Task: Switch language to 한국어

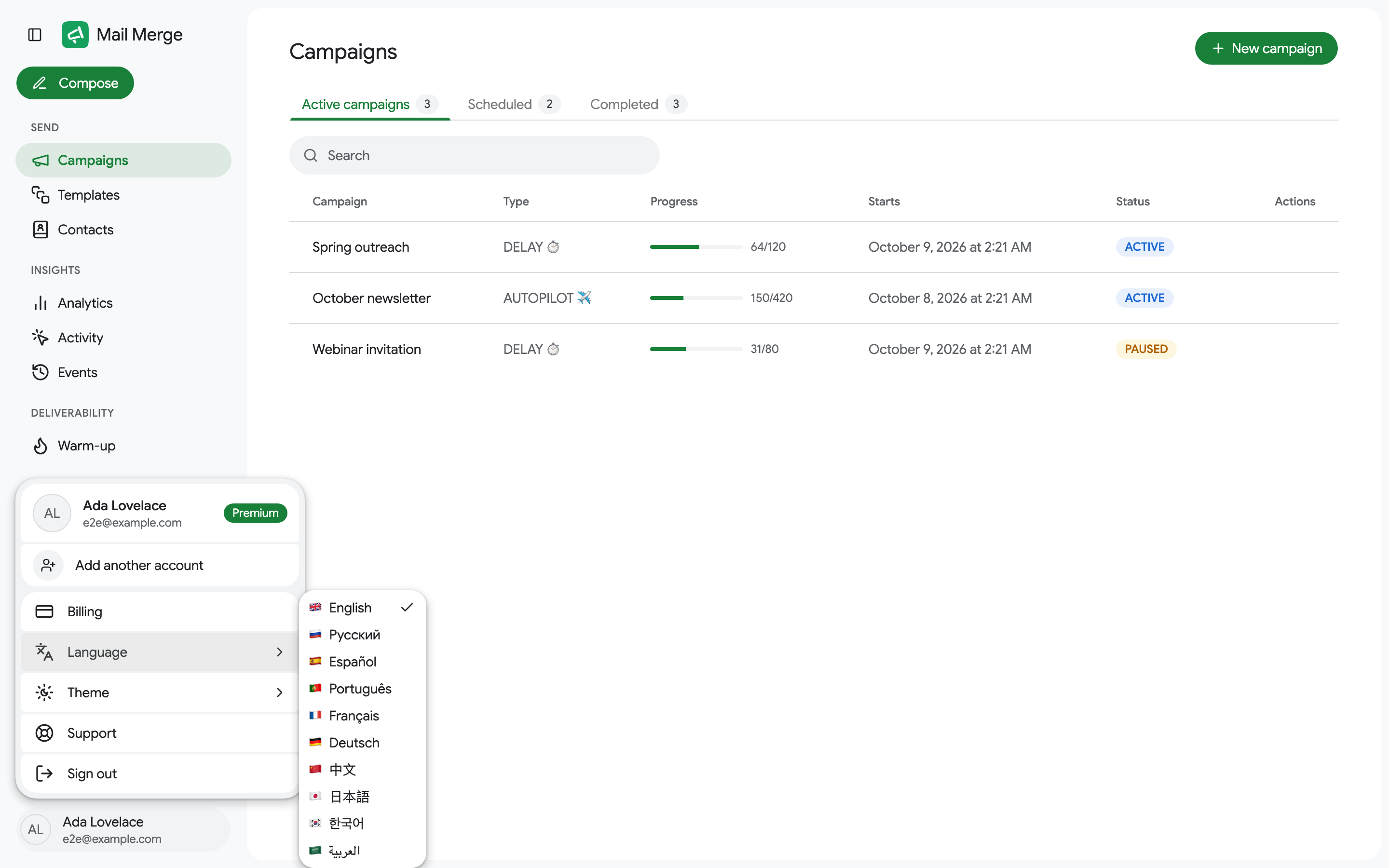Action: pyautogui.click(x=363, y=823)
